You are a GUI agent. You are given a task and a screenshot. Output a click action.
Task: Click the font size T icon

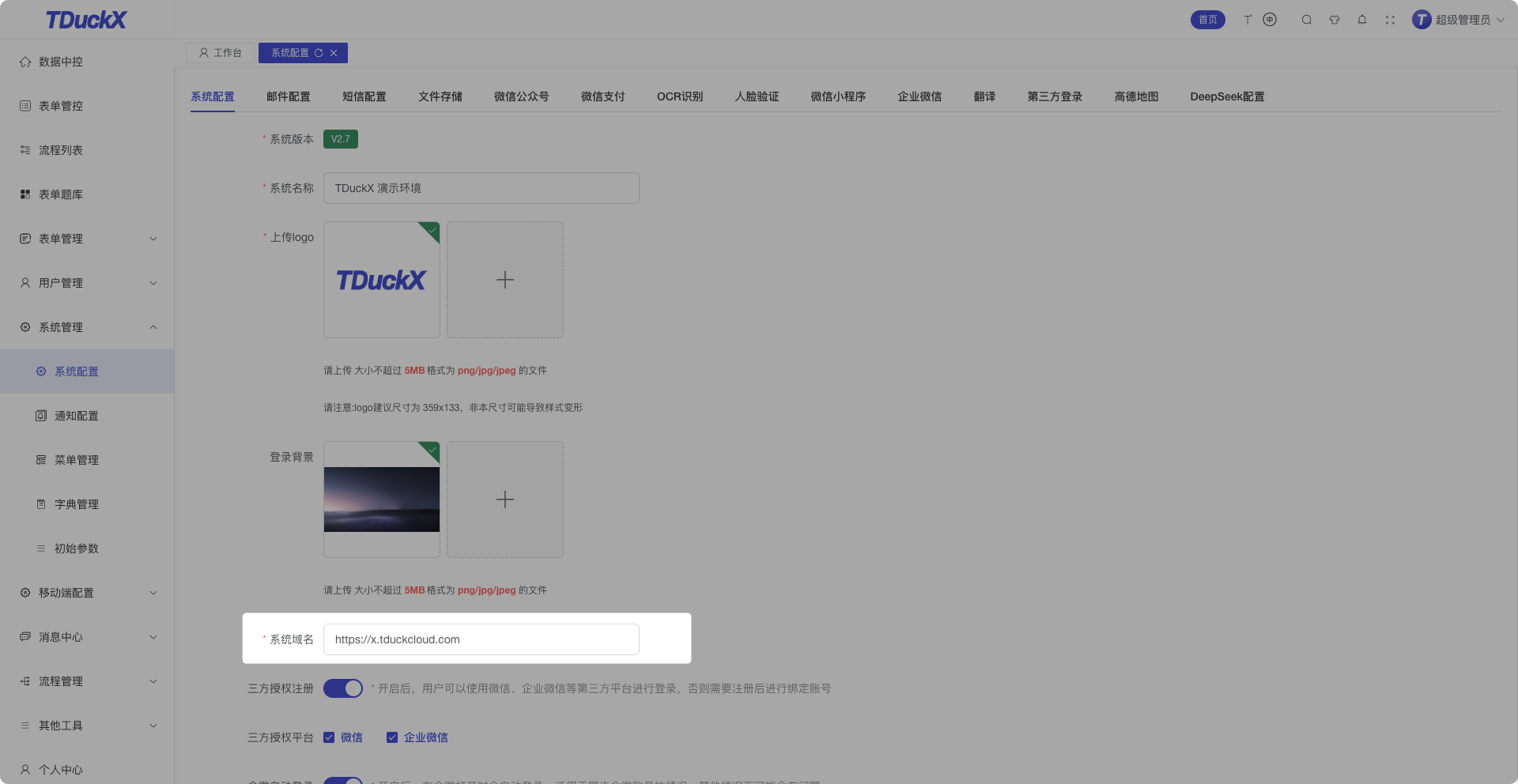[1248, 20]
